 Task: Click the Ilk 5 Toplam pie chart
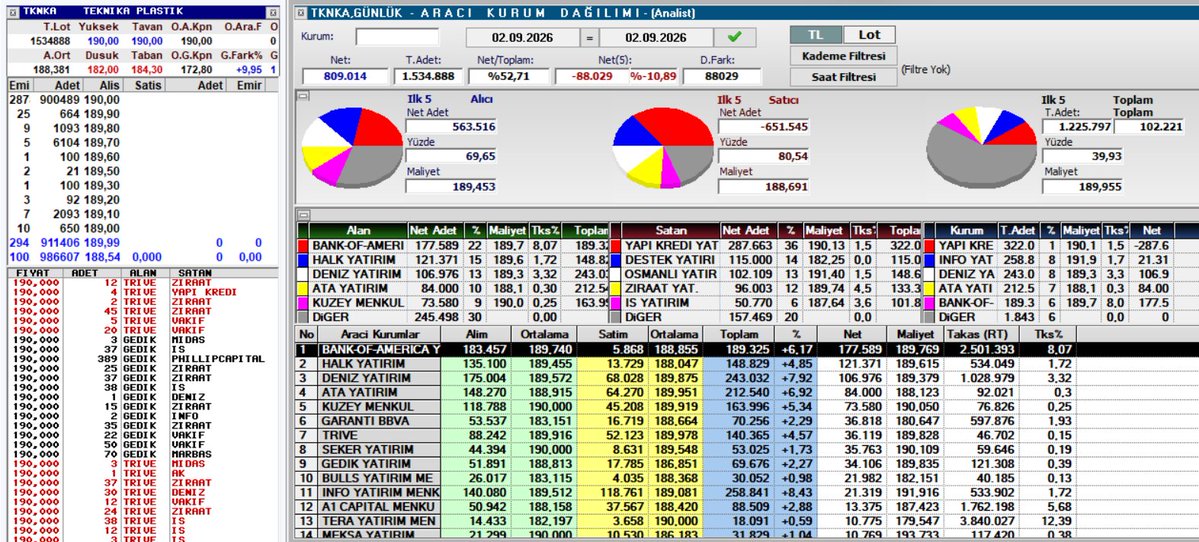coord(981,148)
